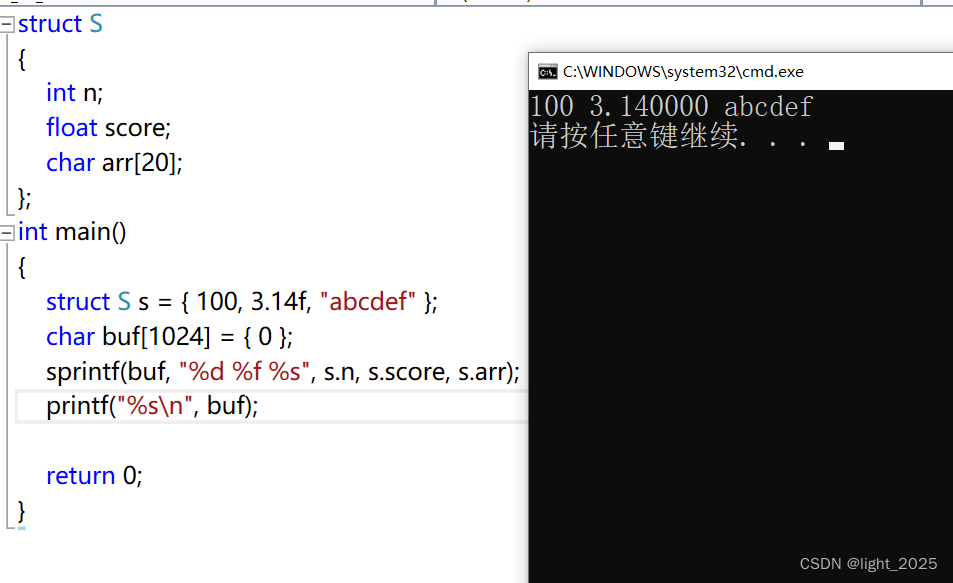Click the 'struct S' declaration header

click(x=60, y=24)
